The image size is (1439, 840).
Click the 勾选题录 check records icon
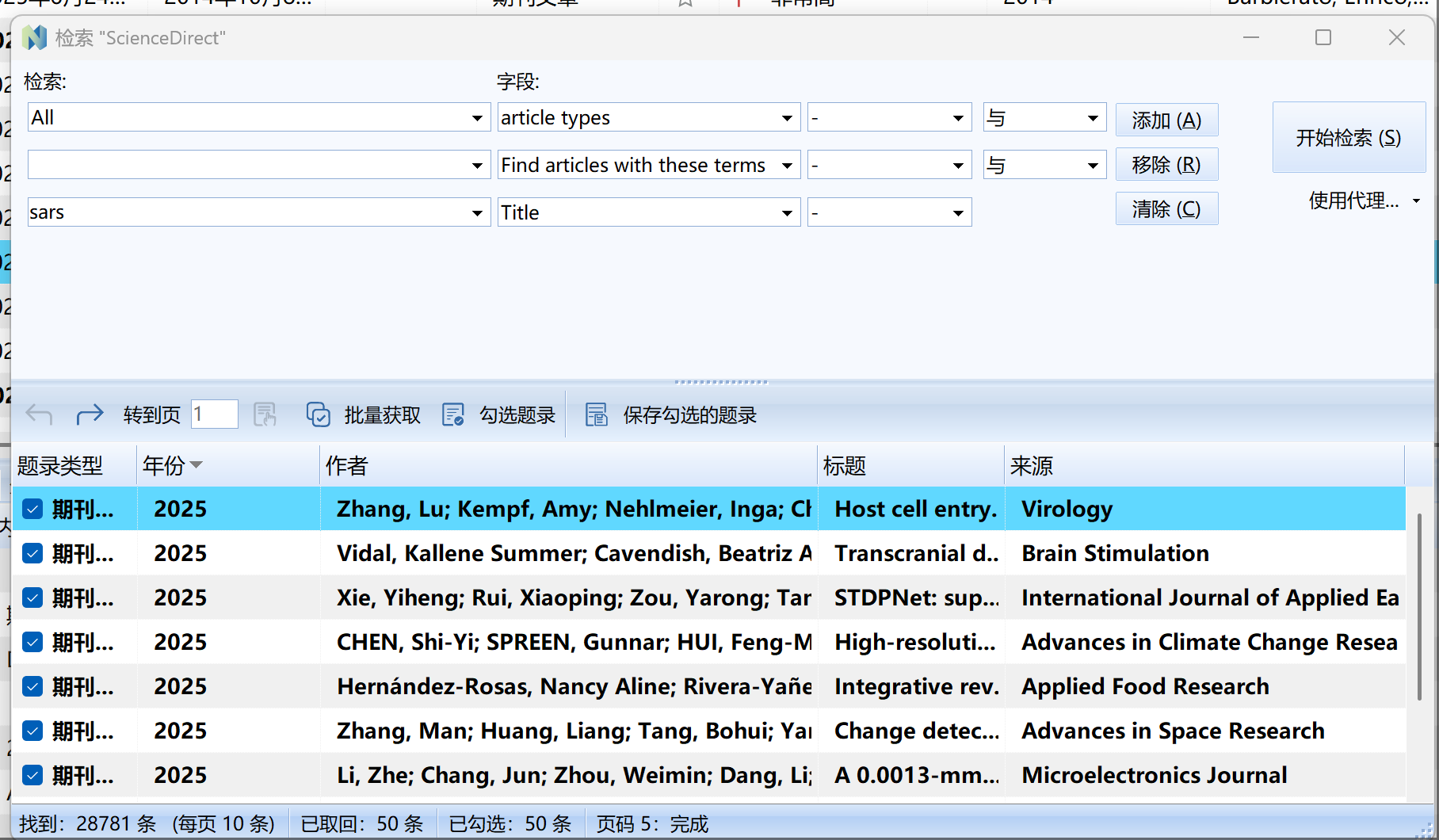click(x=453, y=414)
